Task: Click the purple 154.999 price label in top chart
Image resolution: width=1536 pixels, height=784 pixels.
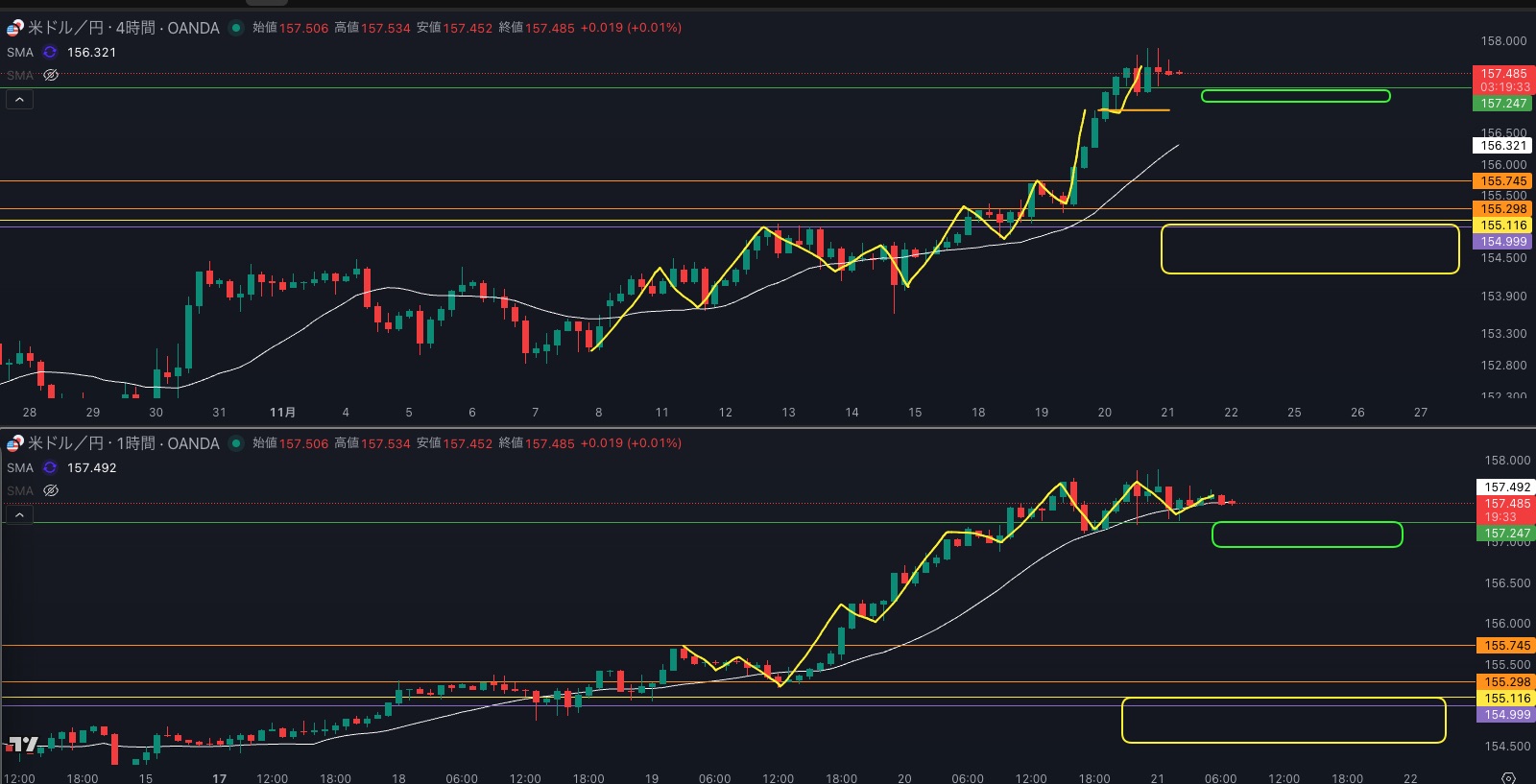Action: coord(1502,242)
